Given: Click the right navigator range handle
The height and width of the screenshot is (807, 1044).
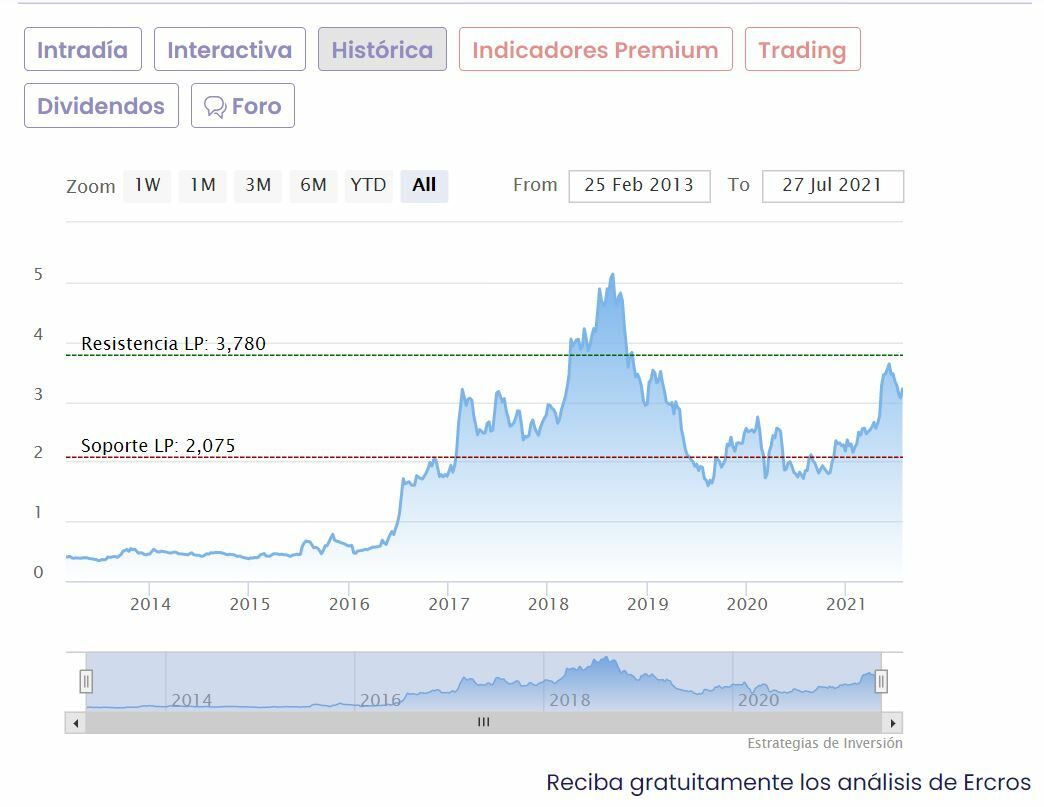Looking at the screenshot, I should coord(881,681).
